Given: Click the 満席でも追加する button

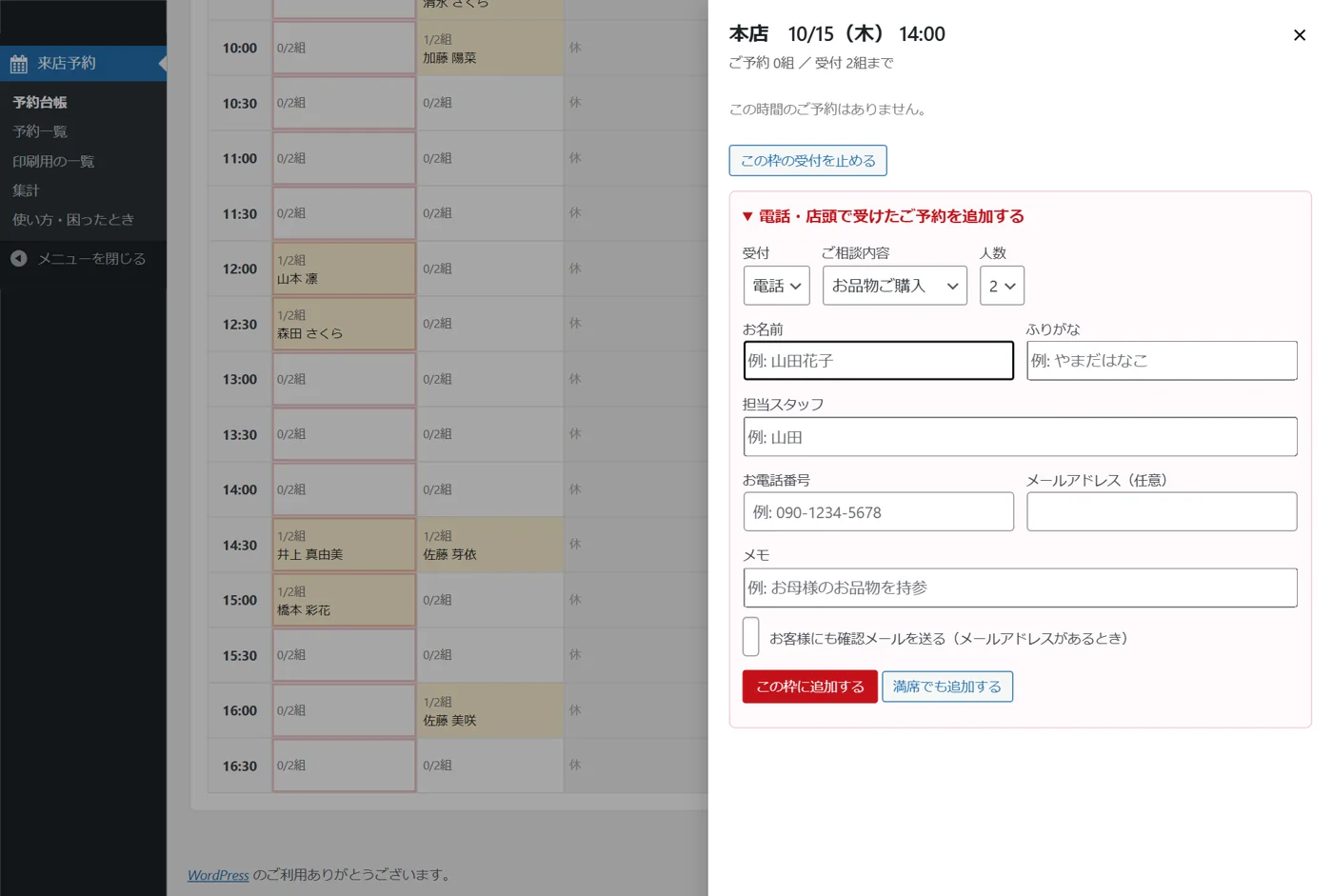Looking at the screenshot, I should point(947,687).
